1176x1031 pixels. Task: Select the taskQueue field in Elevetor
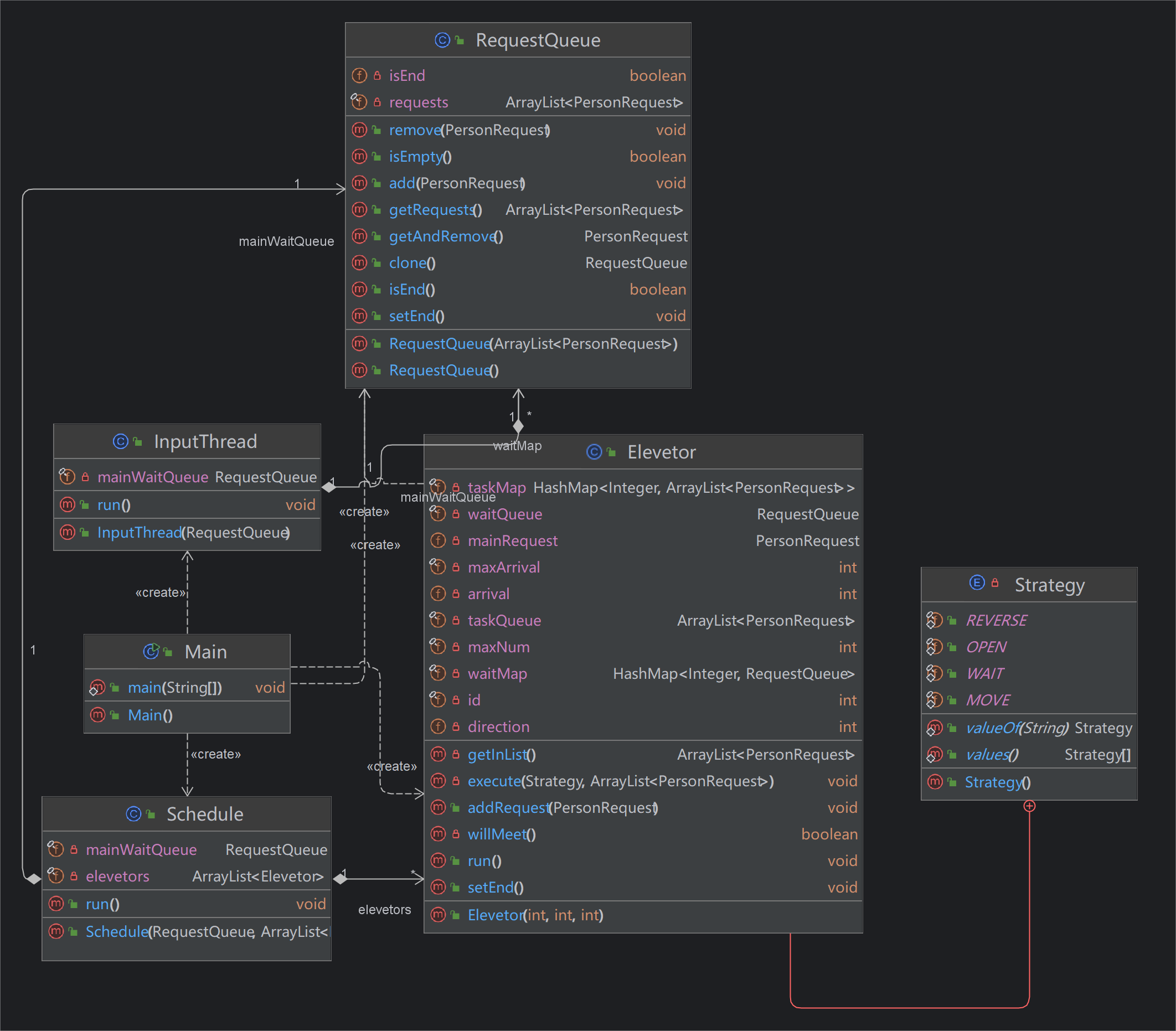click(x=643, y=621)
